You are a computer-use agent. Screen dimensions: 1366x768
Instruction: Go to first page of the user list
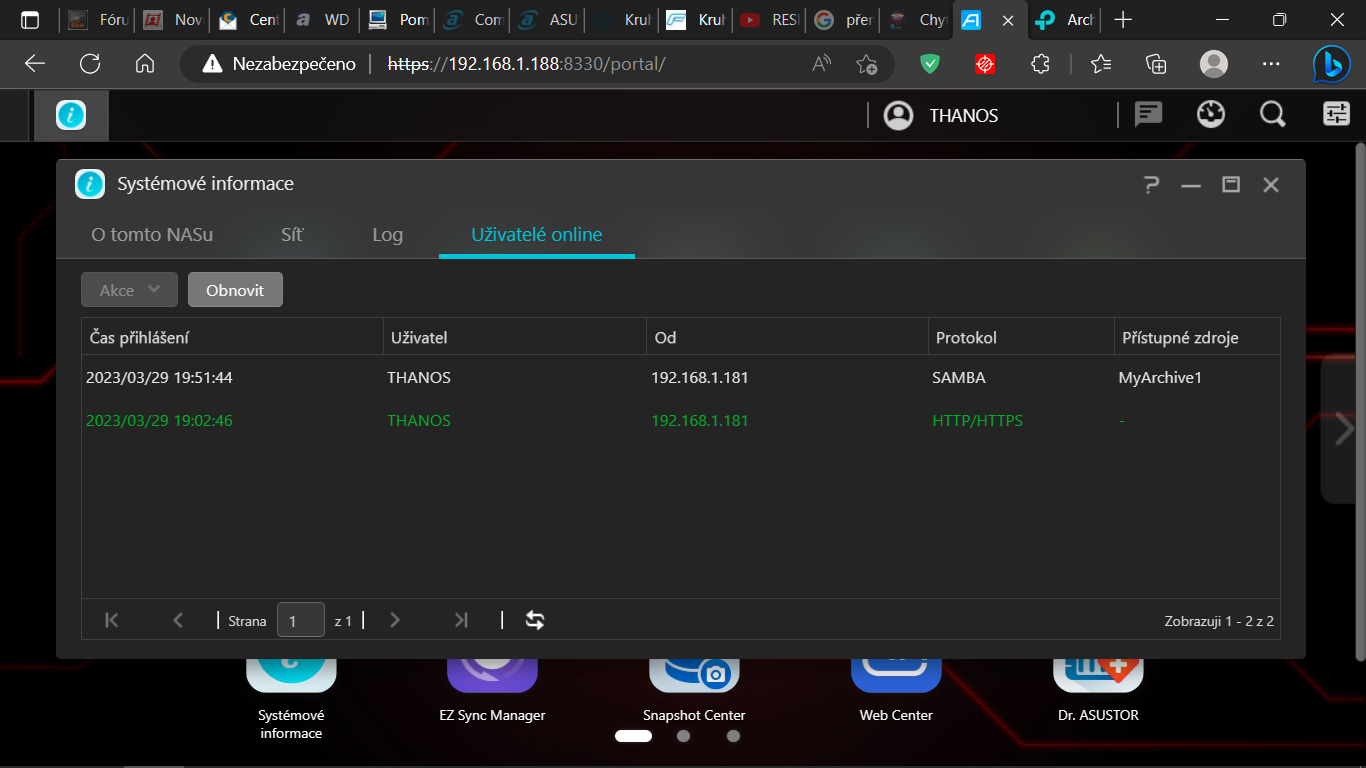tap(112, 620)
